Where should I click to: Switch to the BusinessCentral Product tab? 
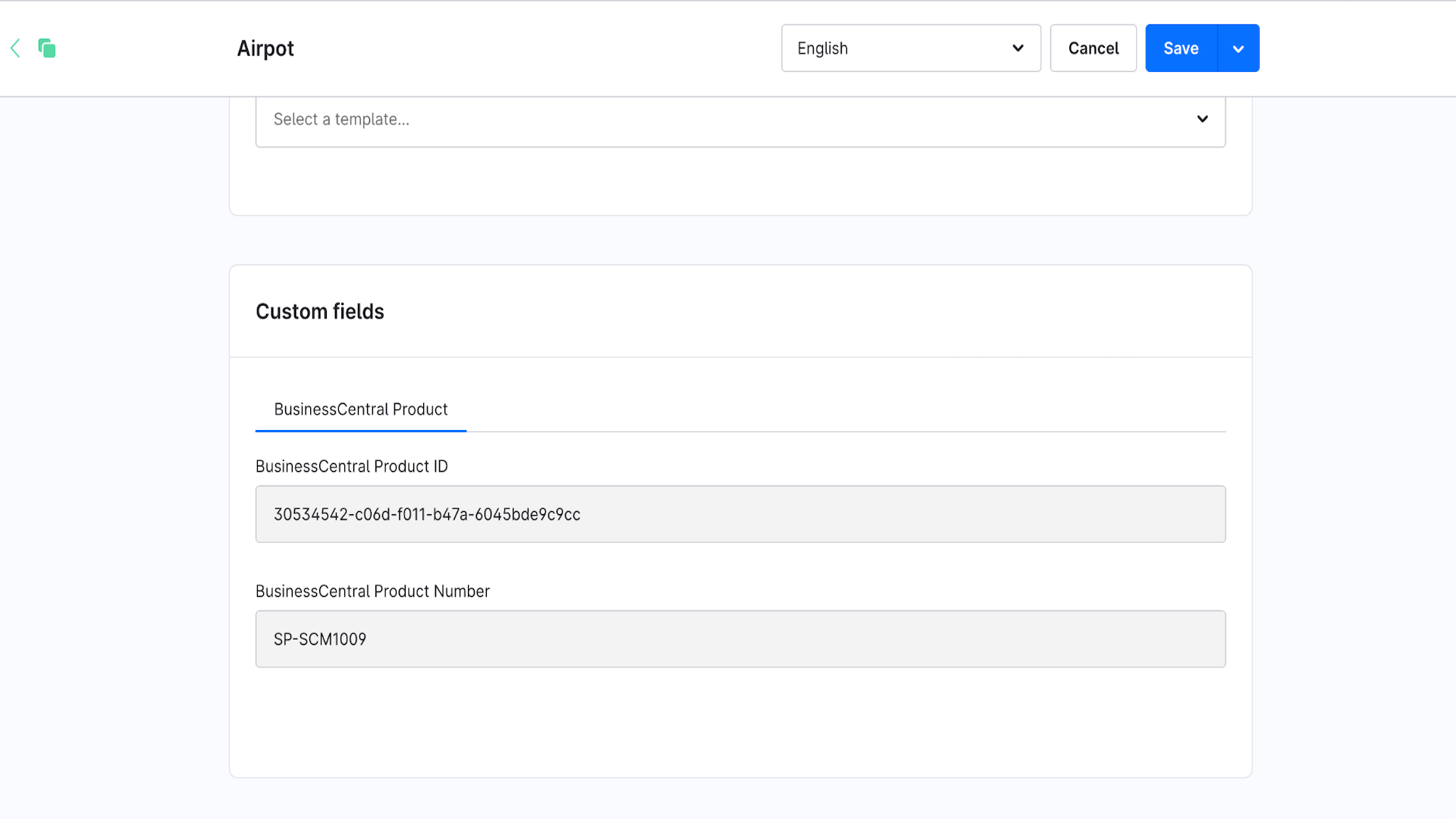(x=360, y=409)
